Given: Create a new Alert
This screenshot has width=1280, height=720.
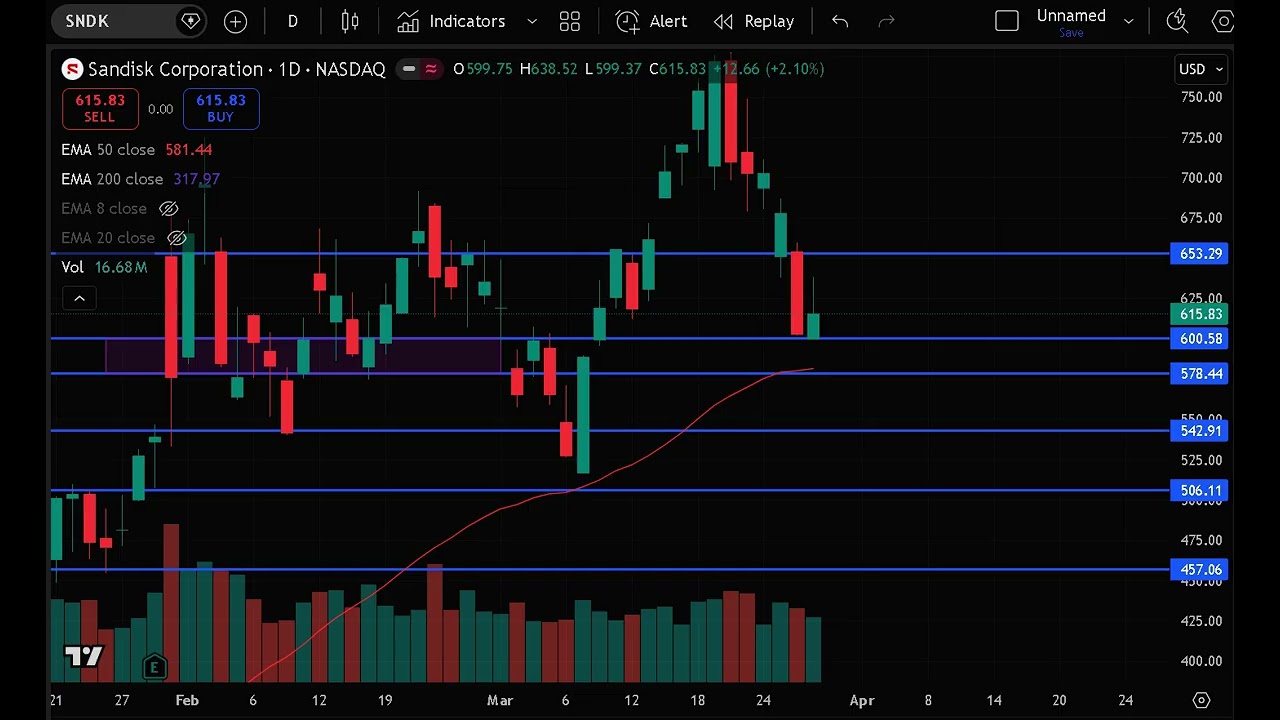Looking at the screenshot, I should [x=652, y=21].
